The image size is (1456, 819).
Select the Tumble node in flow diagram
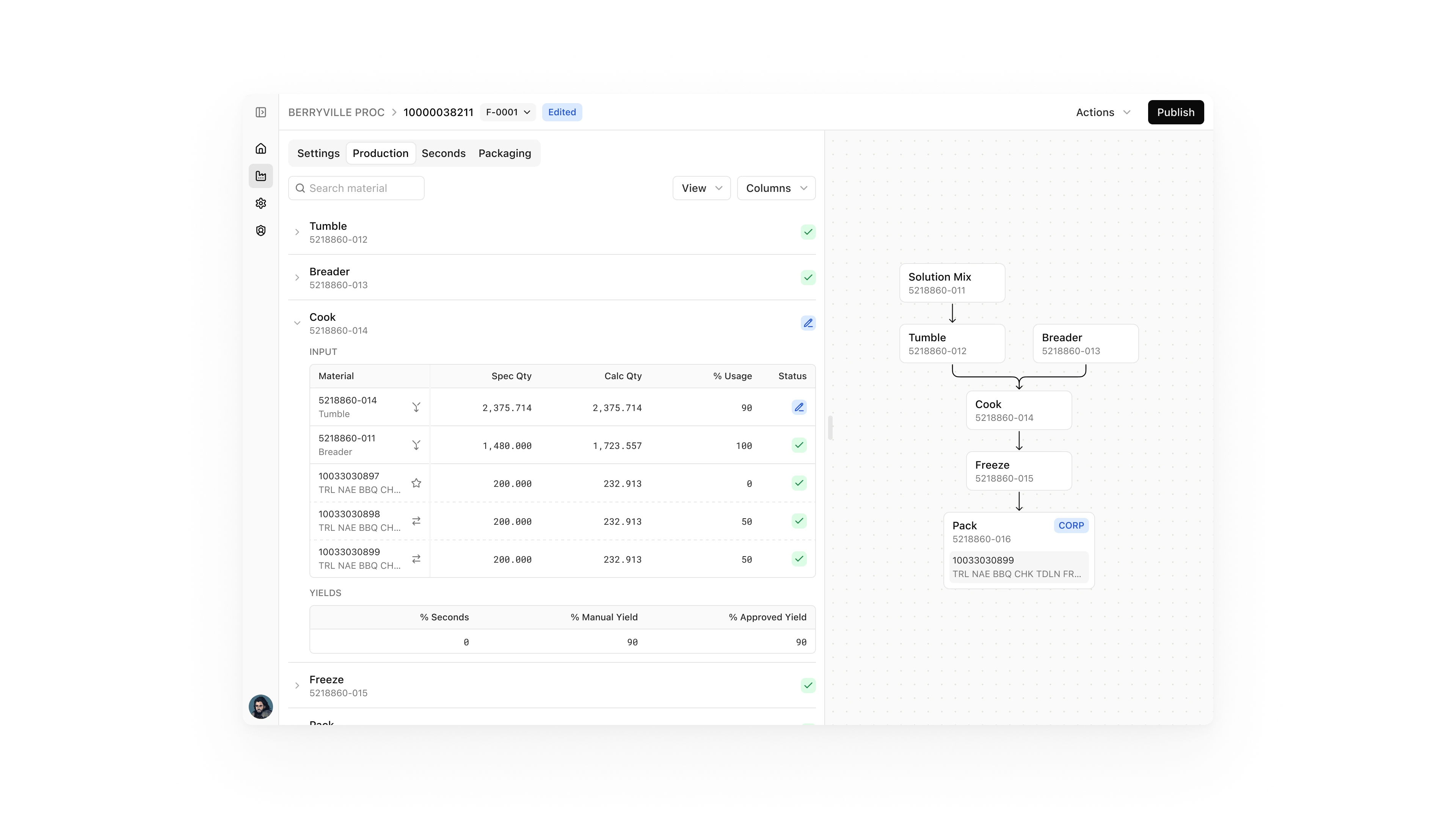952,344
